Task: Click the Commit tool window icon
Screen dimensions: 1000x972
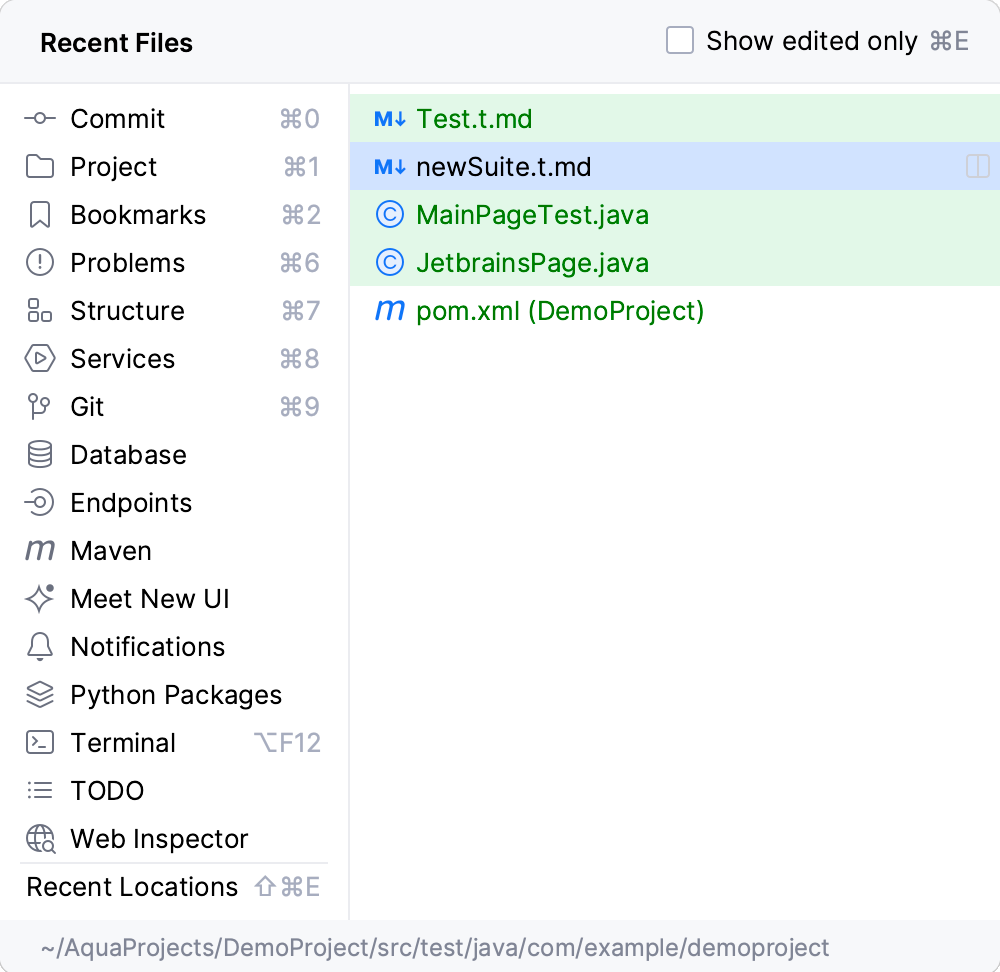Action: (x=40, y=119)
